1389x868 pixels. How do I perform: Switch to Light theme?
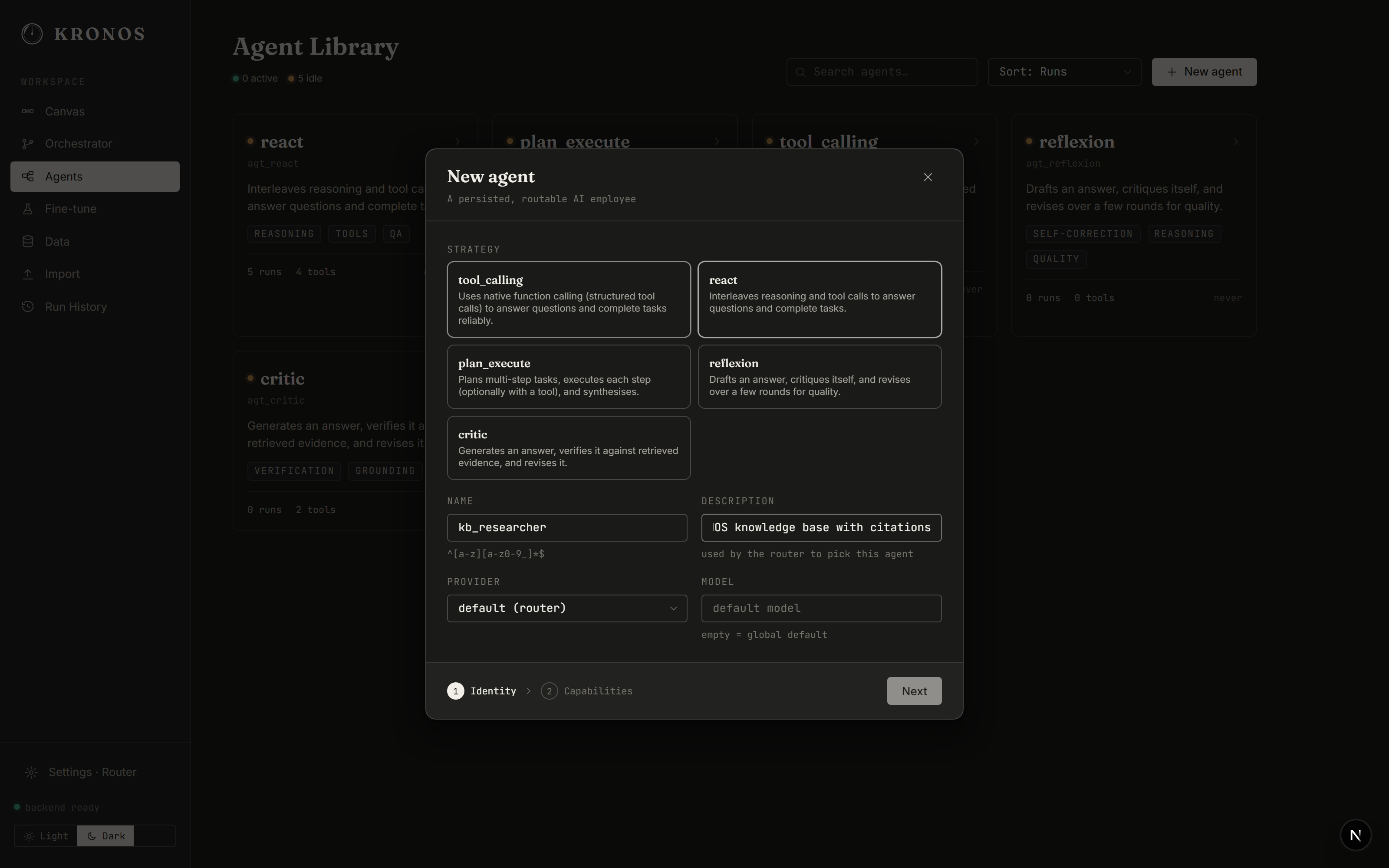coord(46,836)
